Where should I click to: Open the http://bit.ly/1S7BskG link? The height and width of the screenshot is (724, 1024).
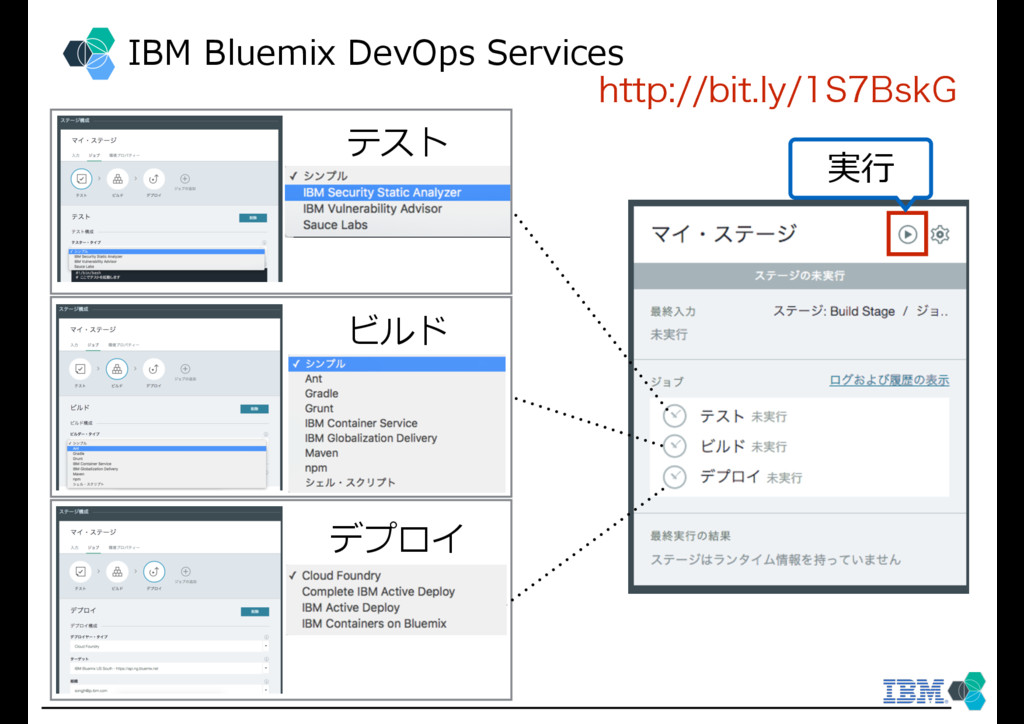click(777, 90)
